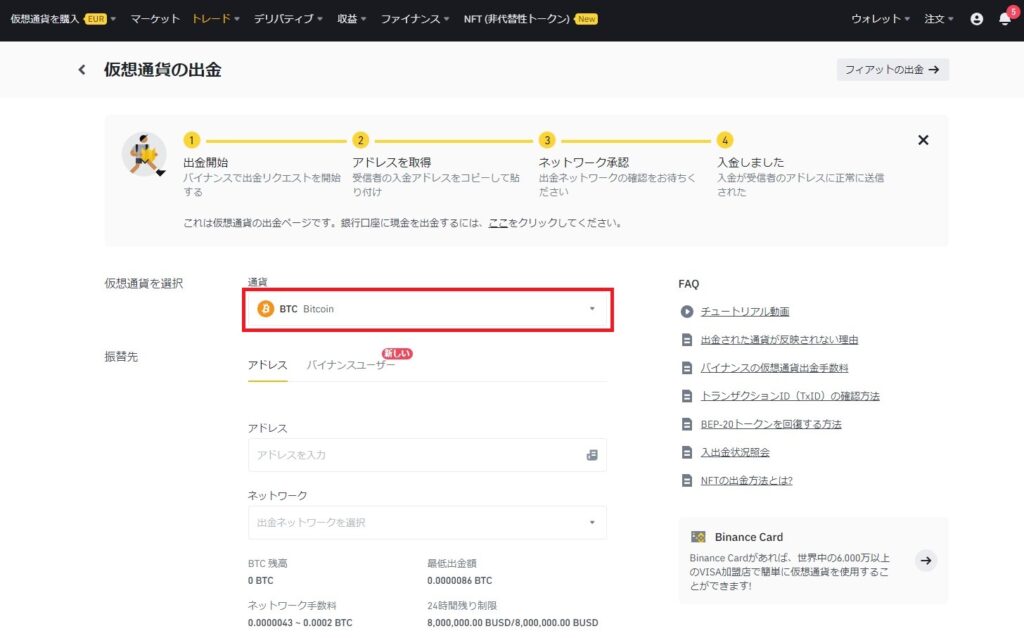The image size is (1024, 638).
Task: Open the 注文 dropdown
Action: tap(938, 19)
